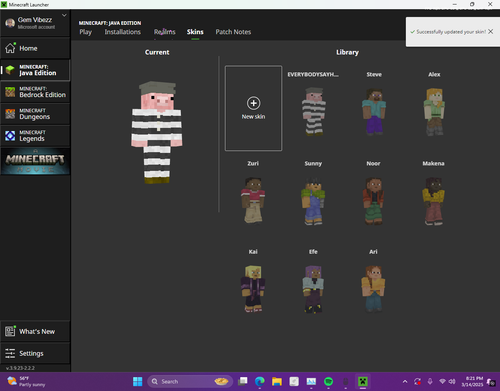500x391 pixels.
Task: Click the taskbar Search box
Action: pos(189,381)
